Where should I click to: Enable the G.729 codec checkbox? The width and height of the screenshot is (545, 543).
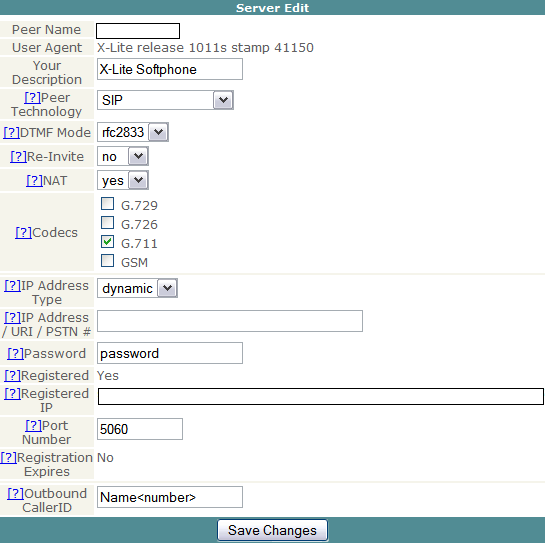point(107,204)
